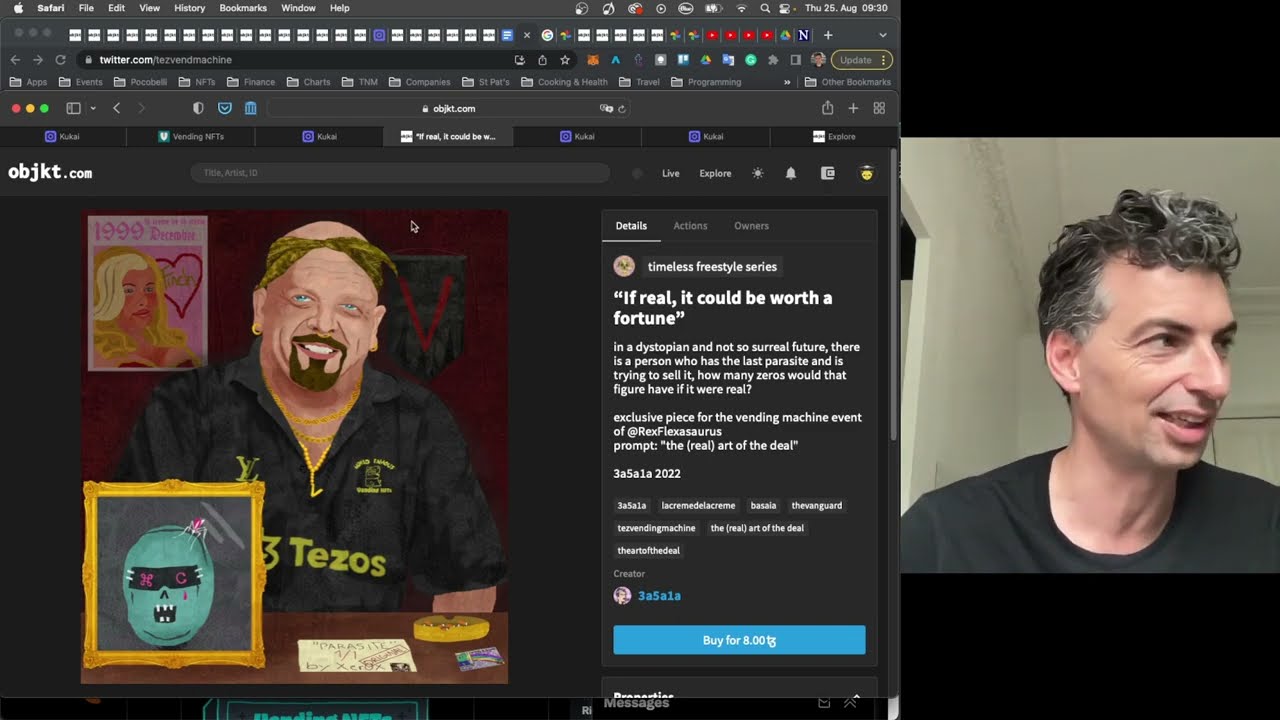Select the basaia tag
The height and width of the screenshot is (720, 1280).
point(763,506)
